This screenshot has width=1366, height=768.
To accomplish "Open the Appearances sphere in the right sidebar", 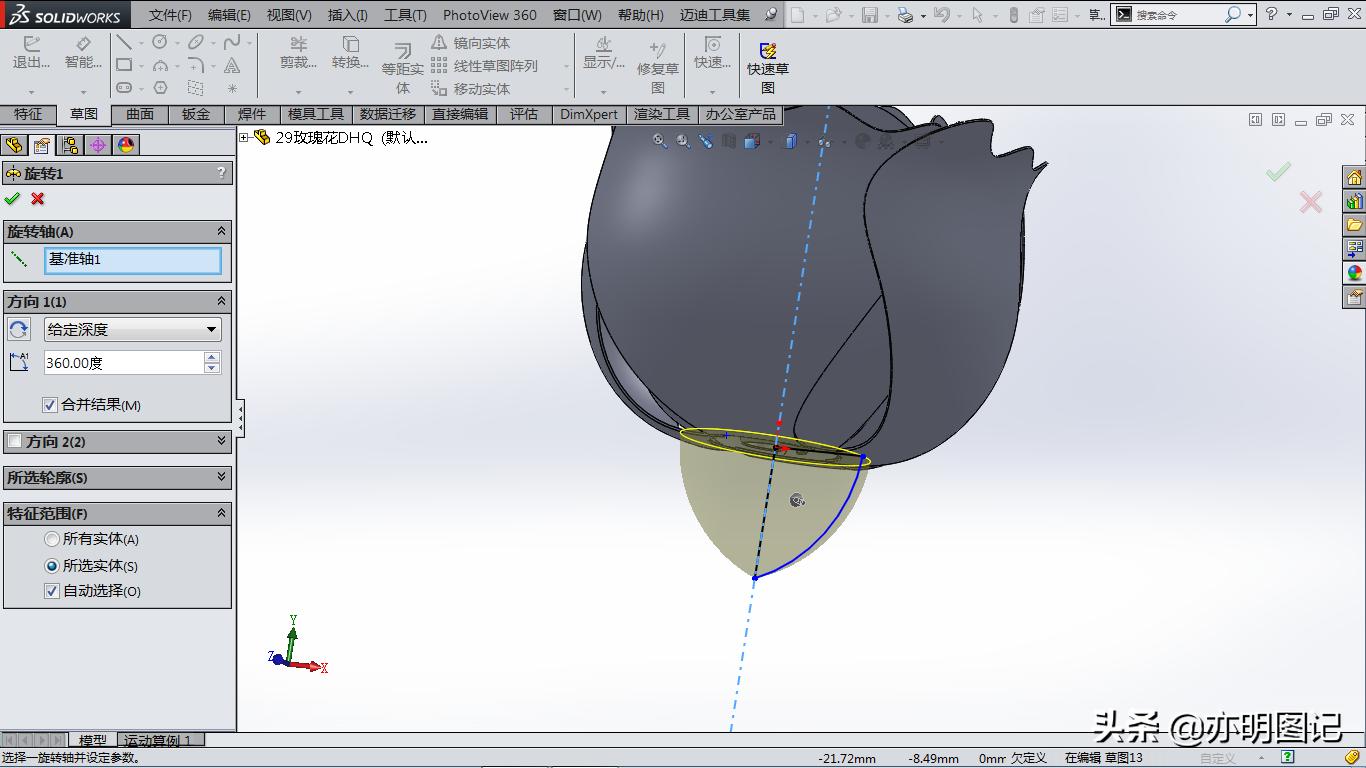I will 1354,272.
